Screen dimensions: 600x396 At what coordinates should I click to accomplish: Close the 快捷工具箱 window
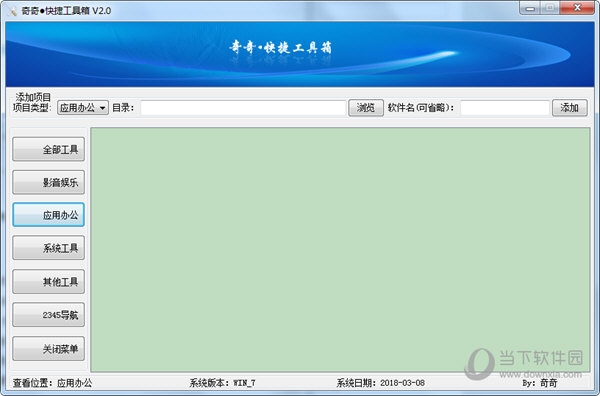click(x=577, y=8)
